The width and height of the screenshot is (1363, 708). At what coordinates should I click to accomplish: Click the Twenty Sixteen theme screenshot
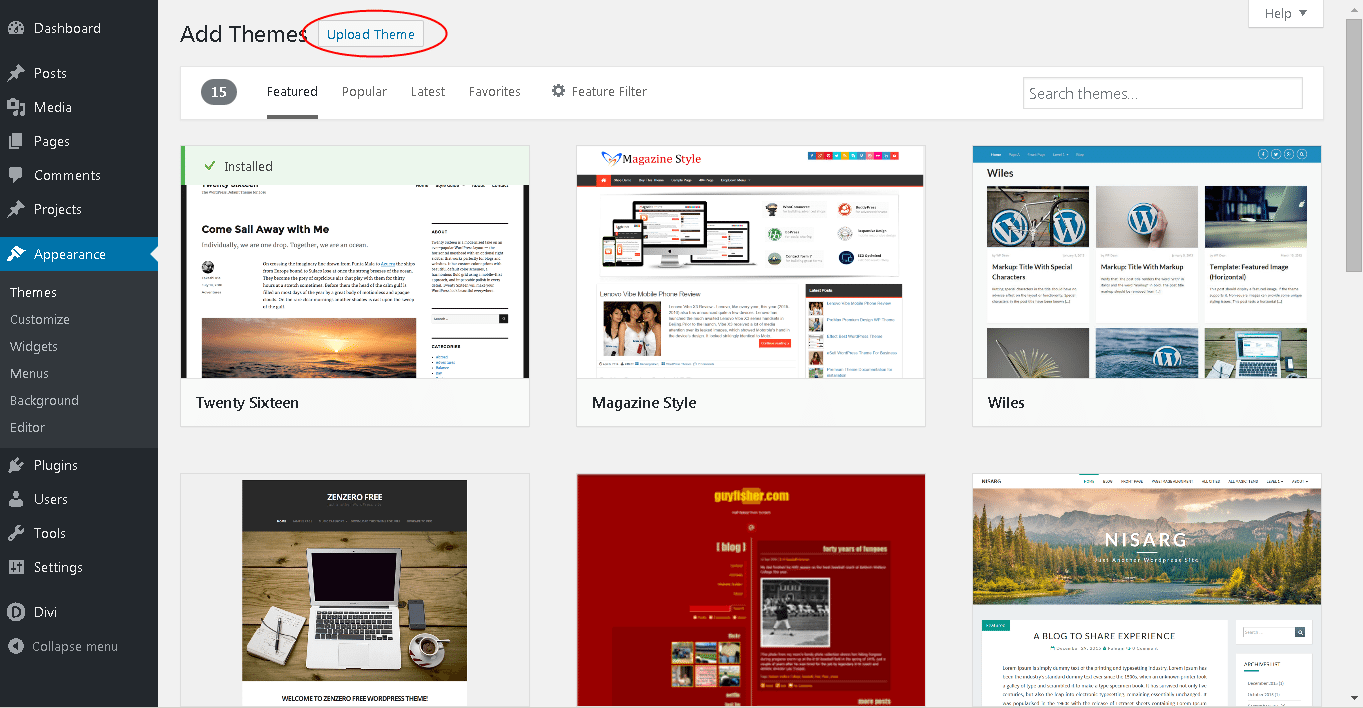coord(355,262)
